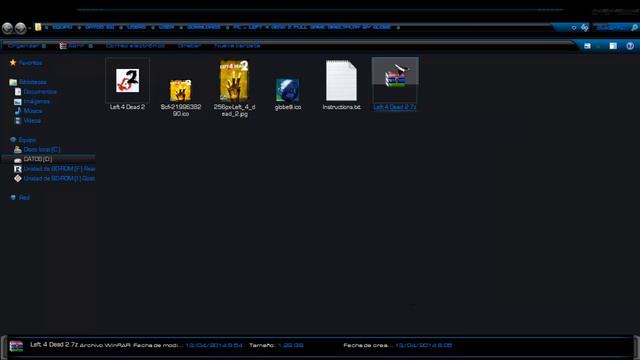640x360 pixels.
Task: Click the search box input field
Action: click(x=611, y=28)
